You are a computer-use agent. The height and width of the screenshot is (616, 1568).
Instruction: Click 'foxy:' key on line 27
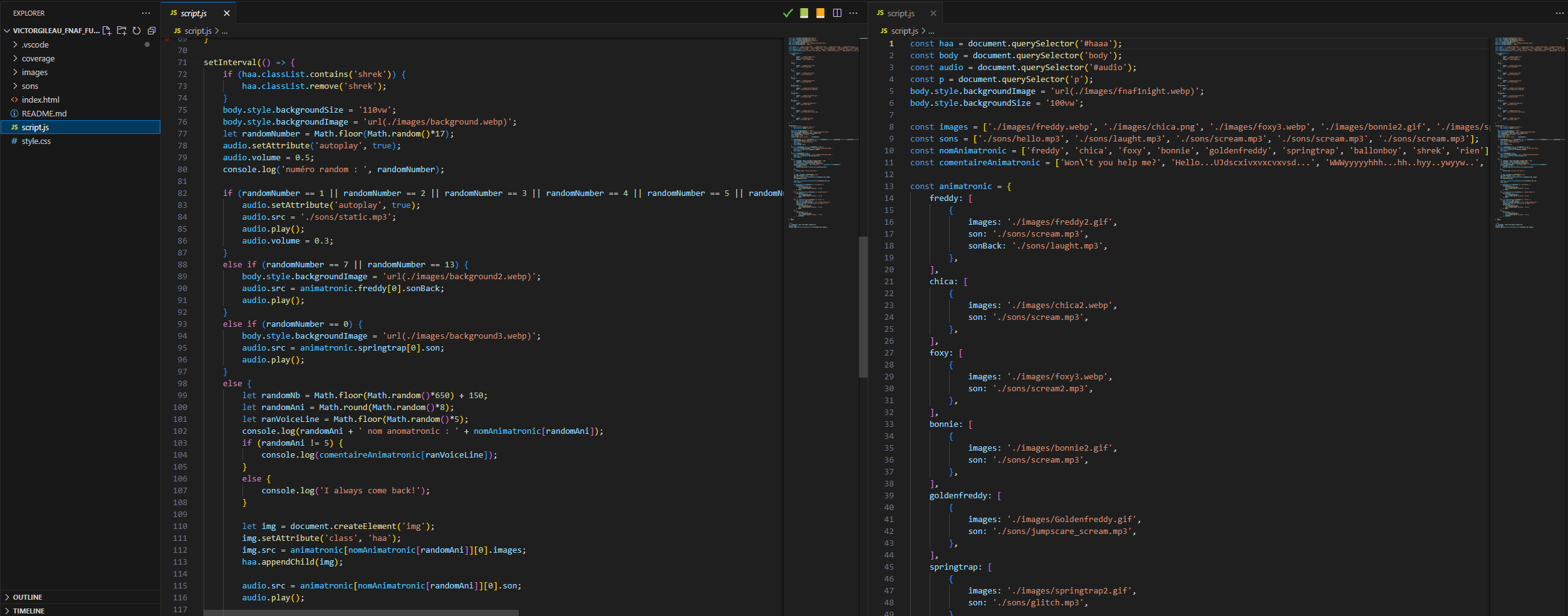coord(942,352)
